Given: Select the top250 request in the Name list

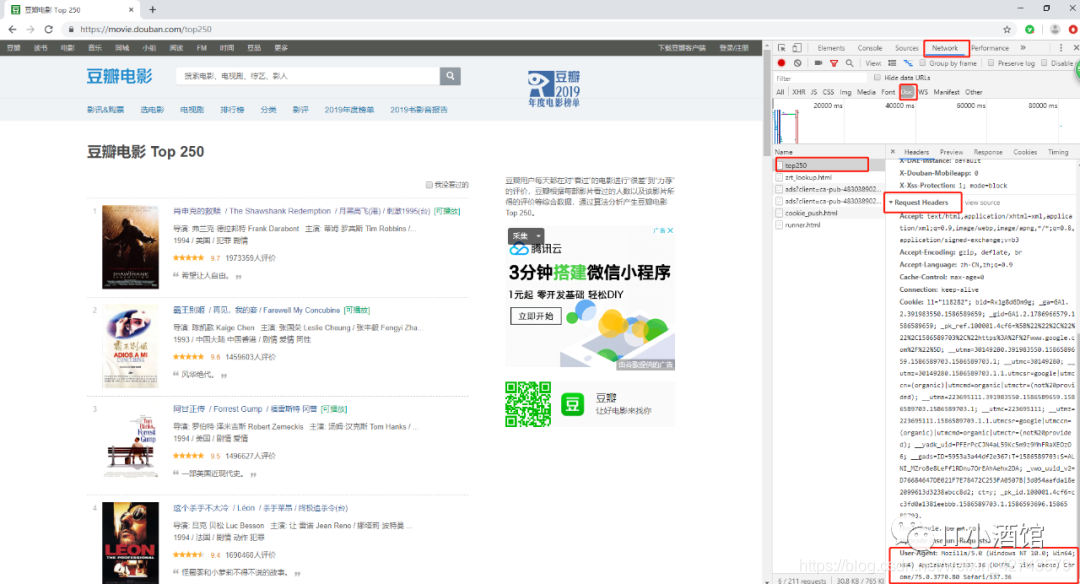Looking at the screenshot, I should pyautogui.click(x=822, y=165).
